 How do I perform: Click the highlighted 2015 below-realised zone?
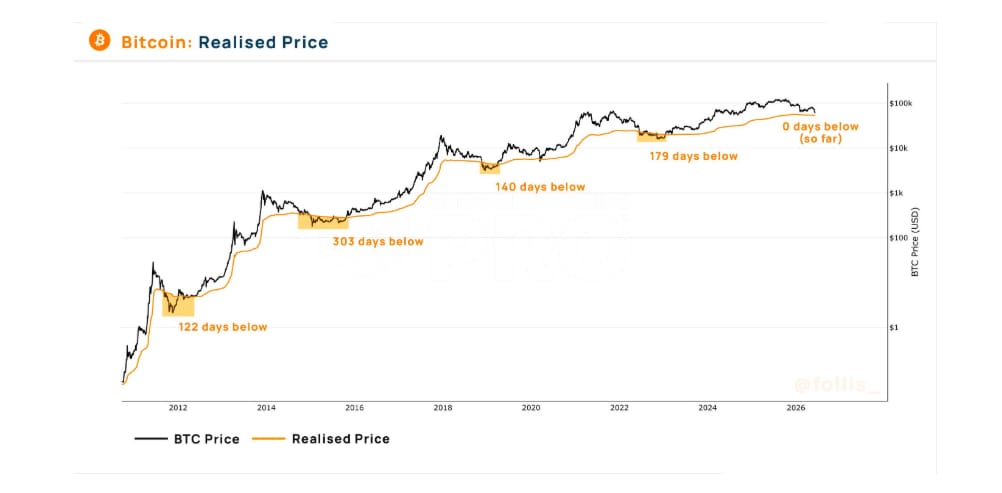click(323, 221)
